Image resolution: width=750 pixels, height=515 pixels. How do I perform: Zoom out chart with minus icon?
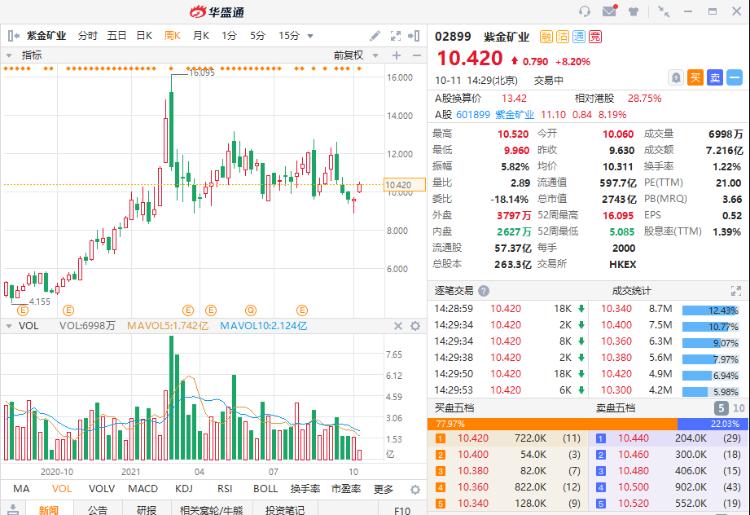tap(417, 55)
